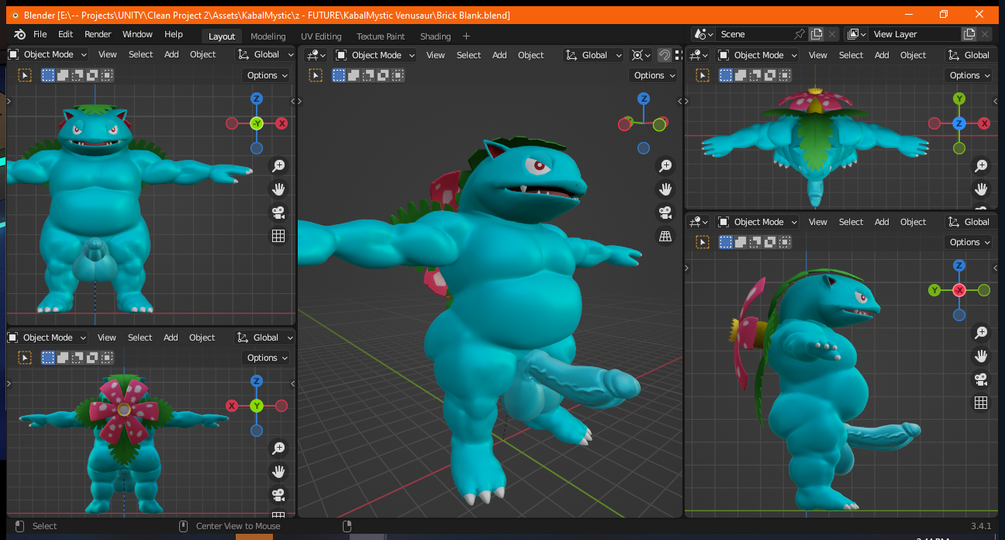Open the Global orientation dropdown in the perspective viewport

(x=594, y=55)
